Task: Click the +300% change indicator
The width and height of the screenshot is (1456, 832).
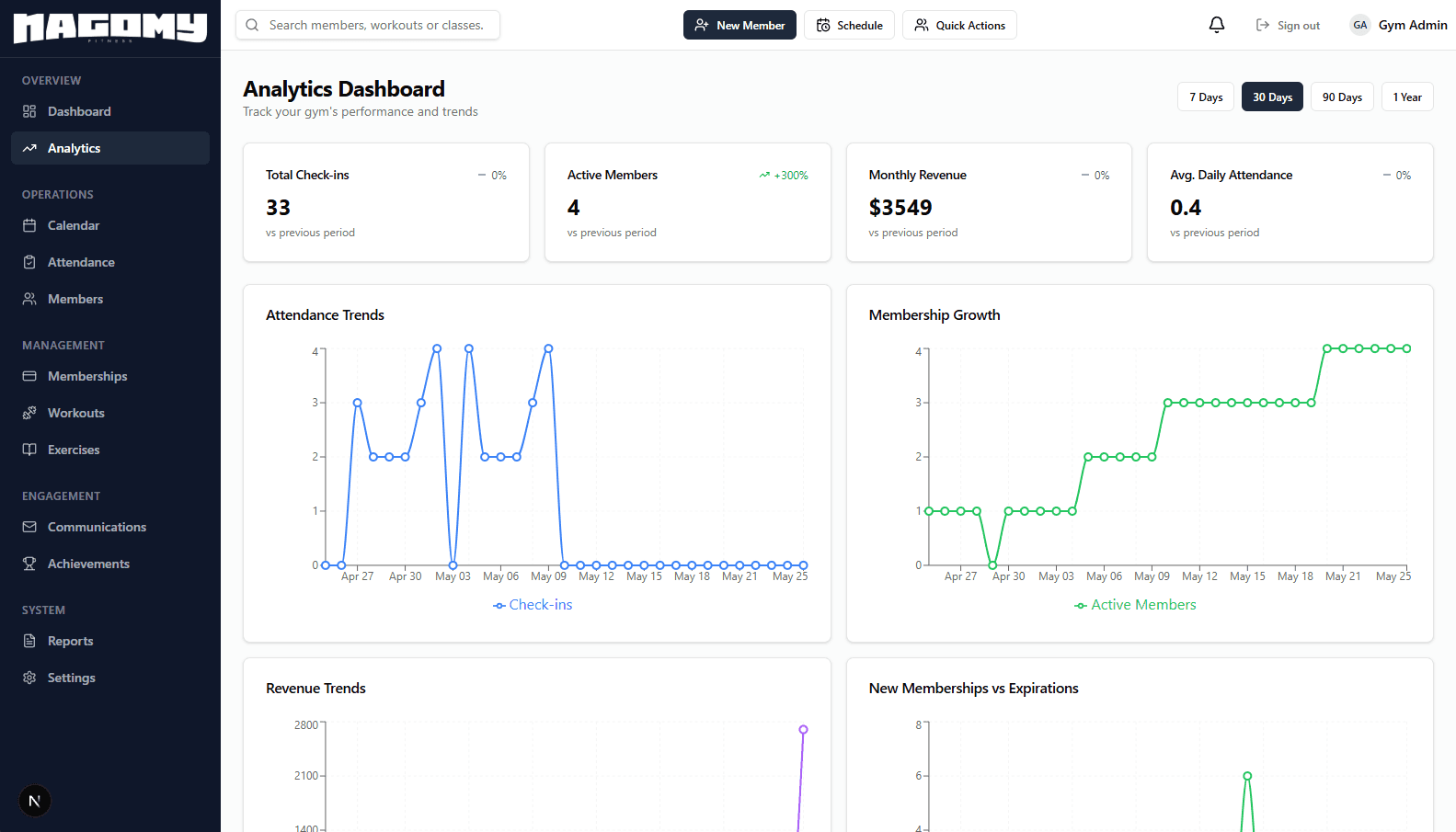Action: [x=784, y=175]
